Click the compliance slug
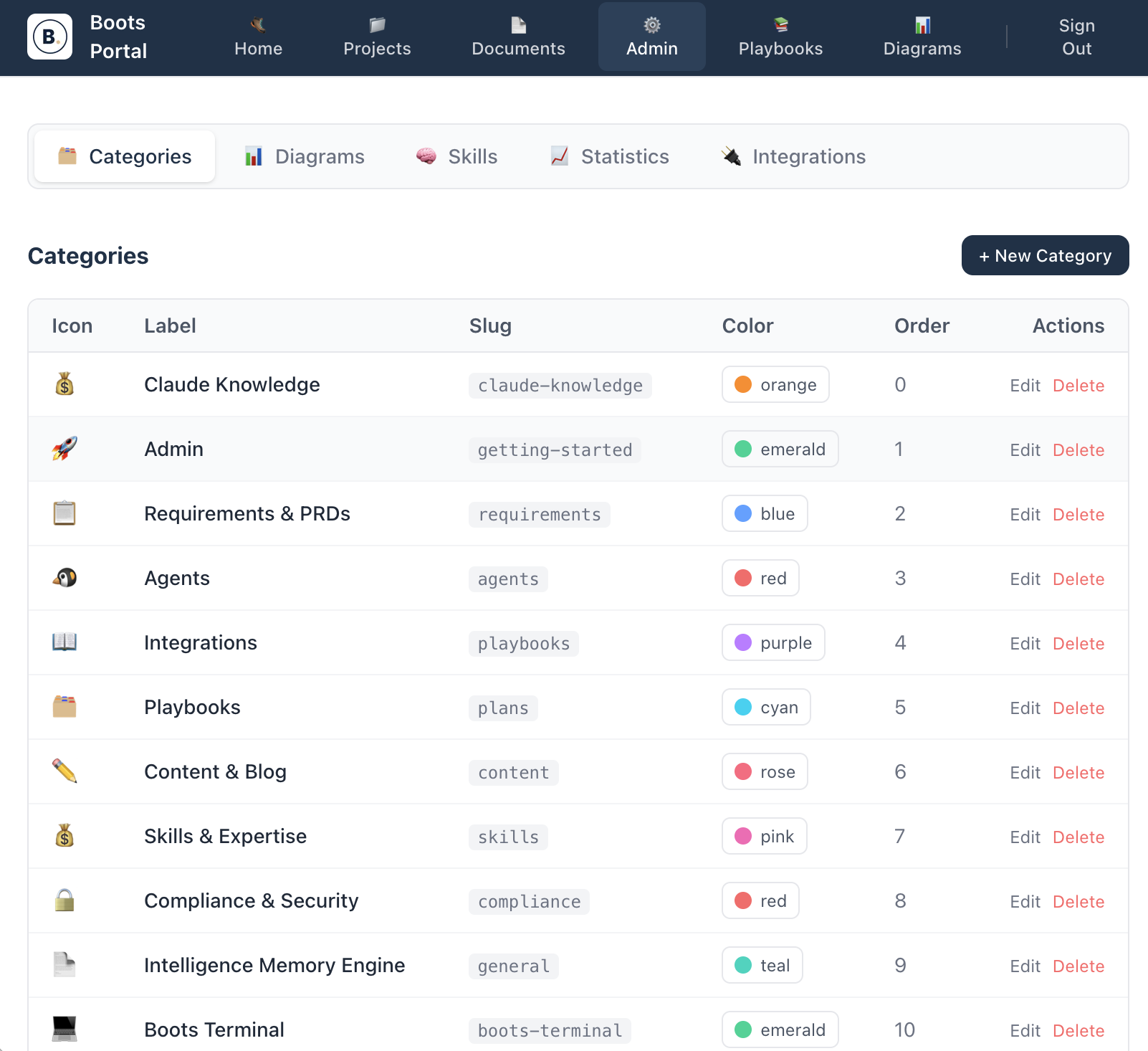The image size is (1148, 1051). 530,902
